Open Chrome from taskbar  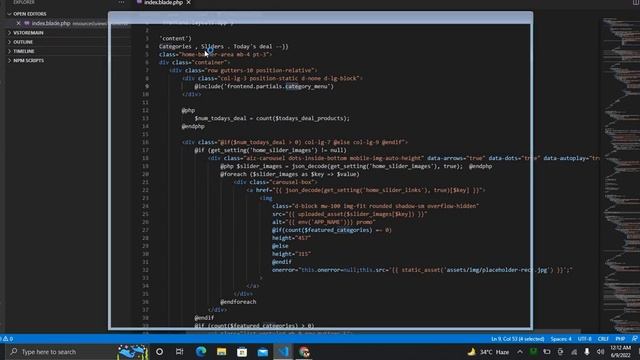(304, 351)
